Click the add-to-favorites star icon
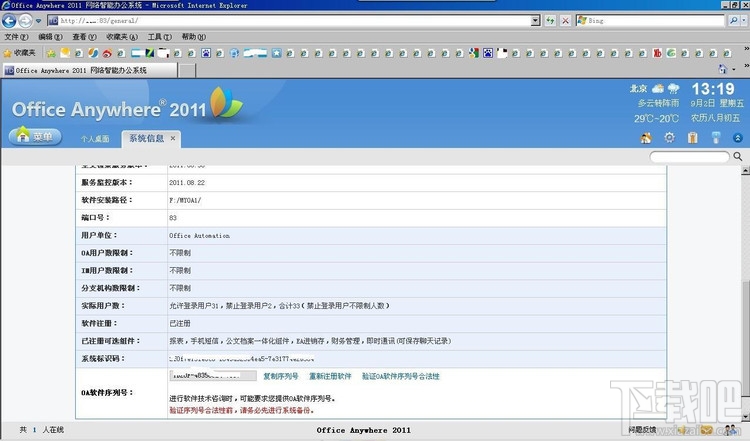Screen dimensions: 750x441 click(x=51, y=53)
